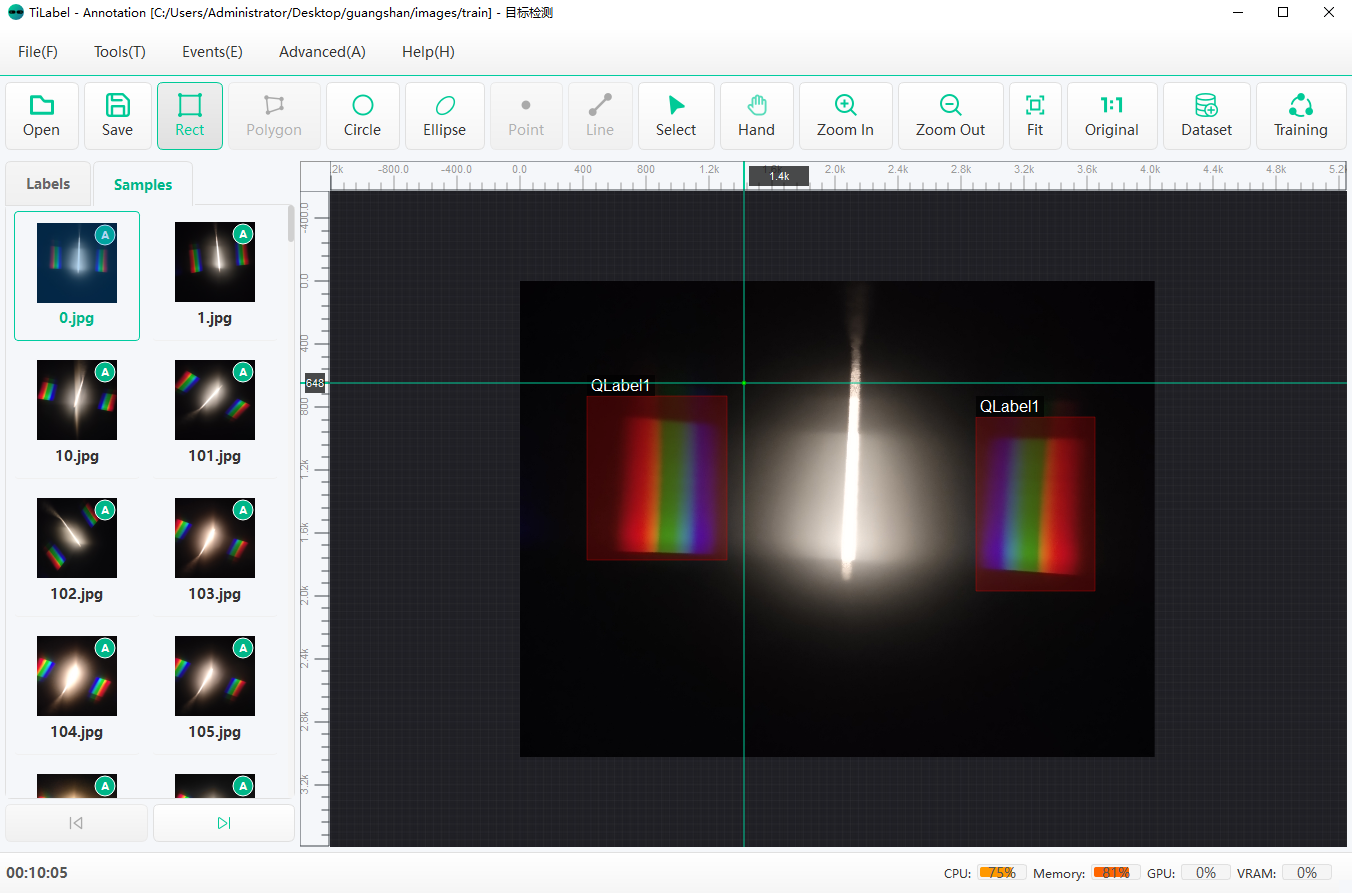Viewport: 1352px width, 893px height.
Task: Launch the Training panel
Action: click(x=1300, y=115)
